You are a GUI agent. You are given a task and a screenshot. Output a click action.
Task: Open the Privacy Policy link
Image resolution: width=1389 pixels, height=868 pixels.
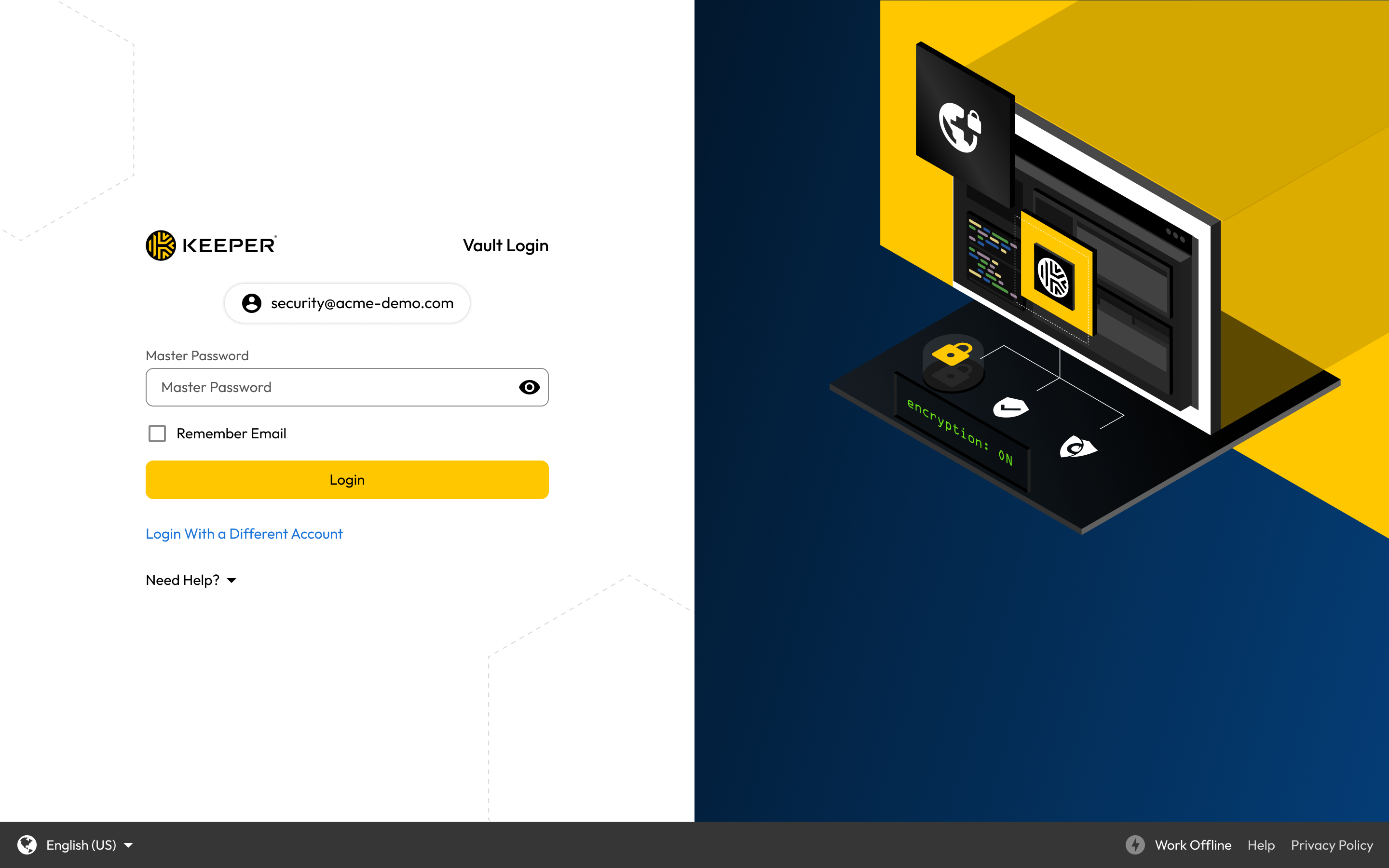1332,845
